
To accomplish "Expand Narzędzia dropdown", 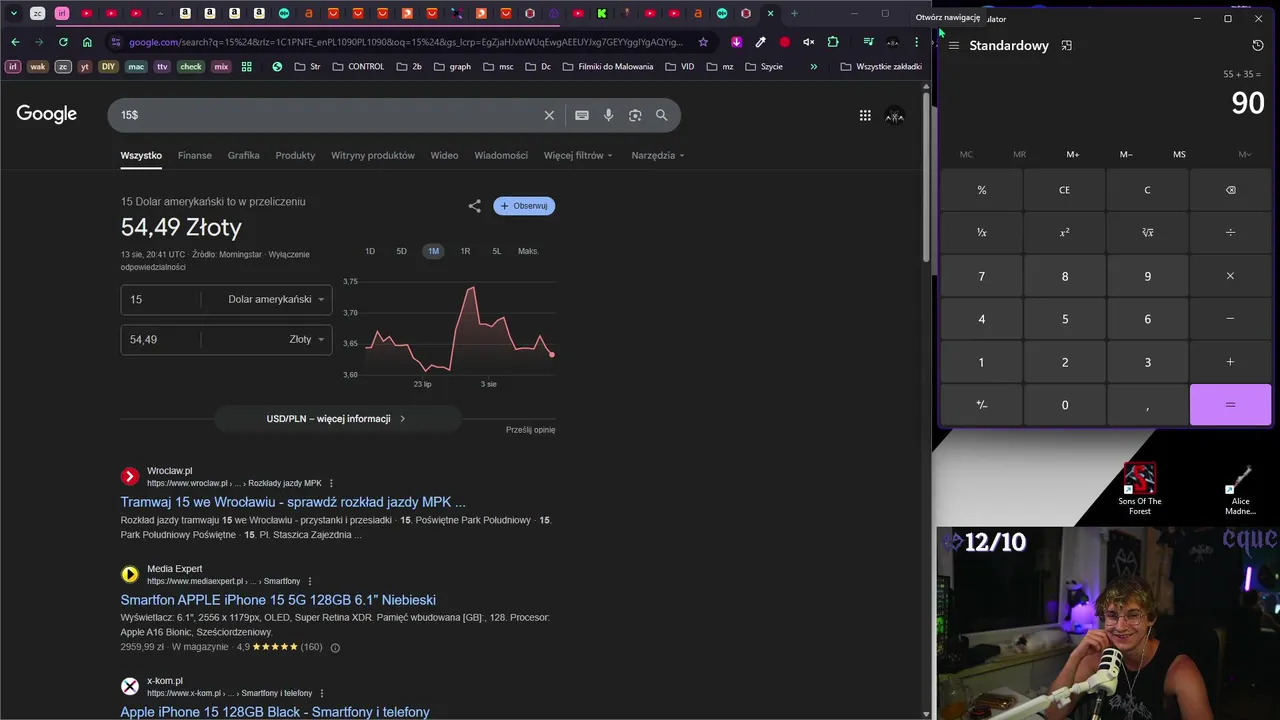I will [x=658, y=155].
